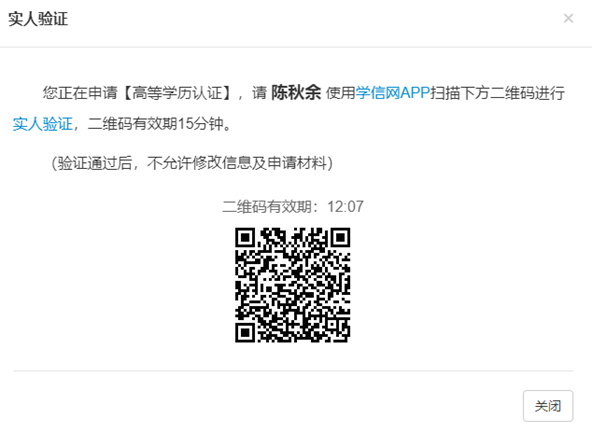Screen dimensions: 593x433
Task: Click the 扫描下方二维码进行 text
Action: [498, 93]
